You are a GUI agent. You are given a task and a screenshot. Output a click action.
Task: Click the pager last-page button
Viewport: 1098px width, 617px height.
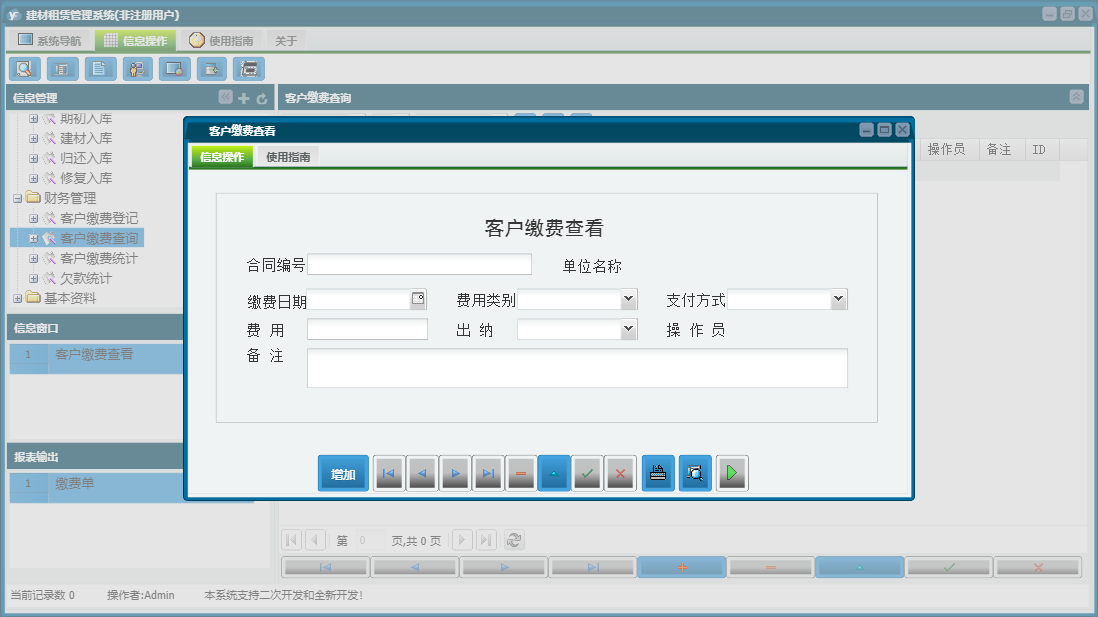coord(486,540)
